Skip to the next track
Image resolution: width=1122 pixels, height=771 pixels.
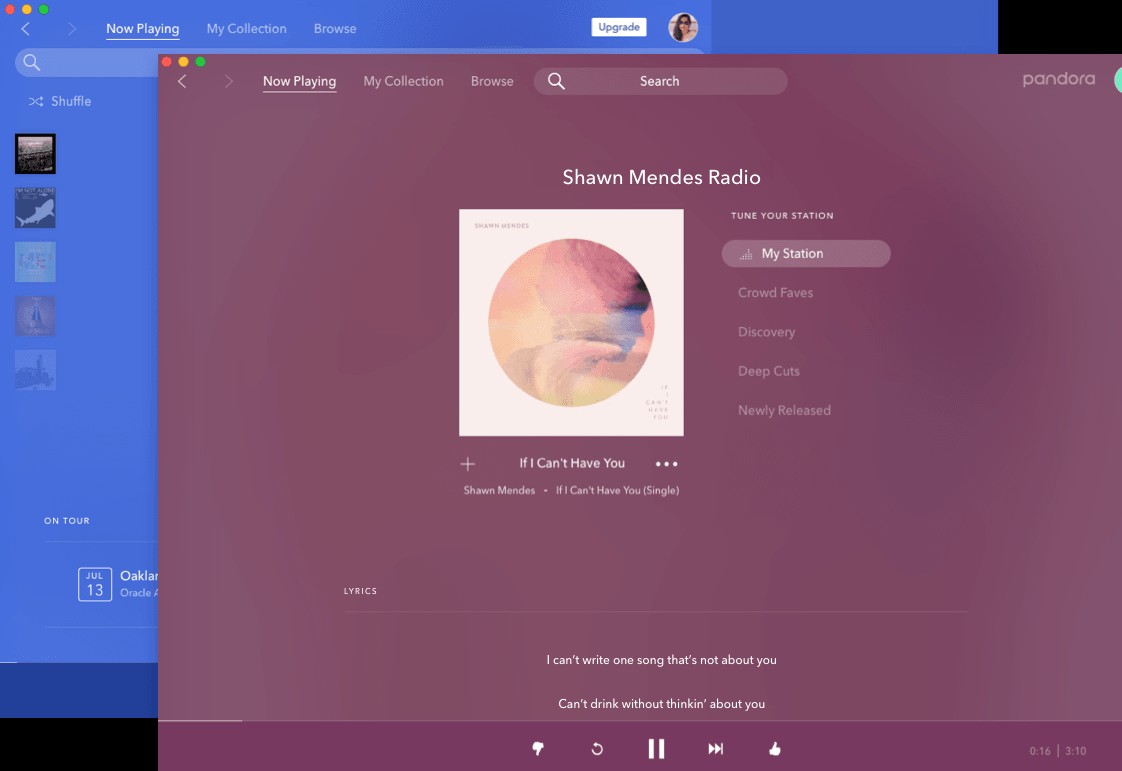(716, 749)
